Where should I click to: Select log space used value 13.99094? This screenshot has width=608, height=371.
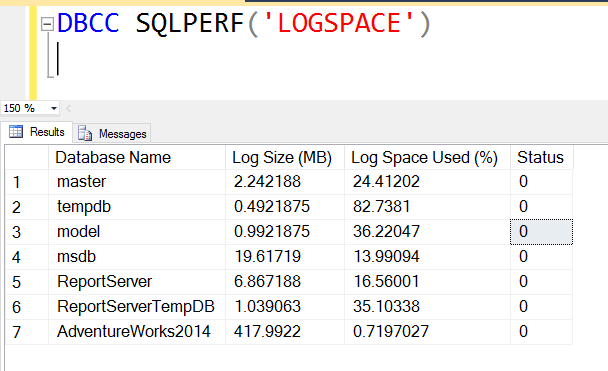click(427, 257)
